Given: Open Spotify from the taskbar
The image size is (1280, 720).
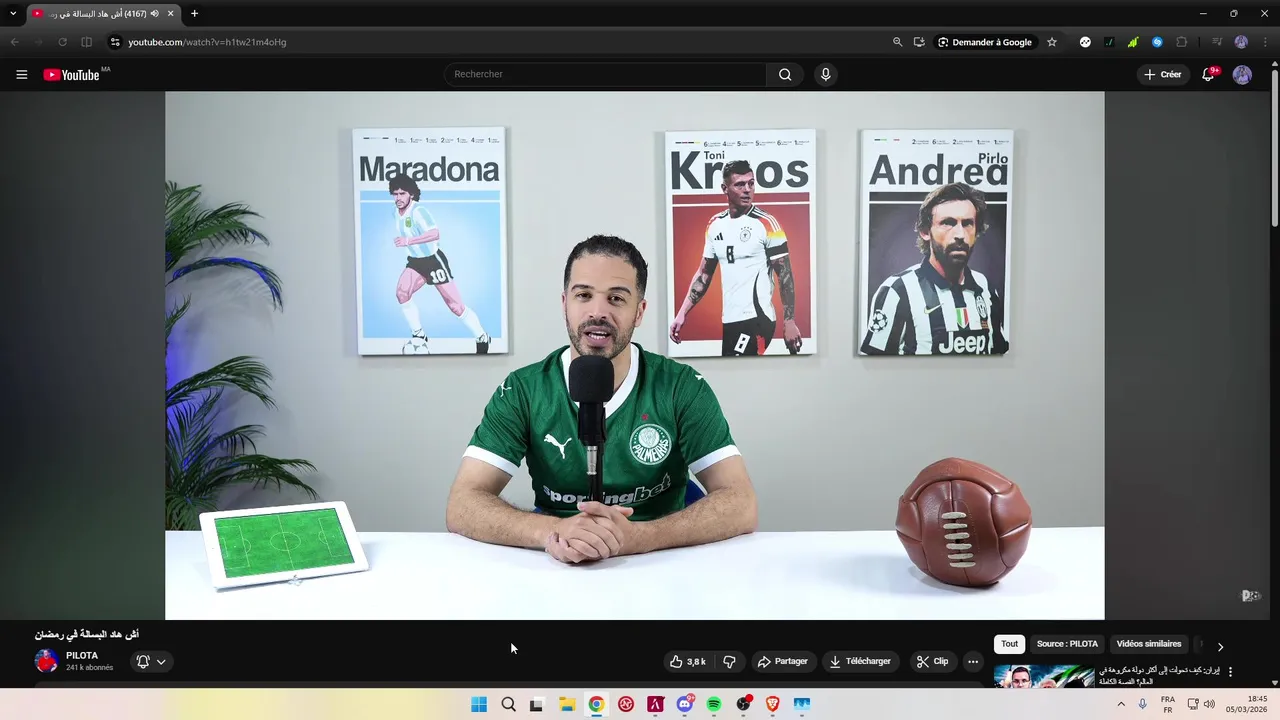Looking at the screenshot, I should coord(714,704).
